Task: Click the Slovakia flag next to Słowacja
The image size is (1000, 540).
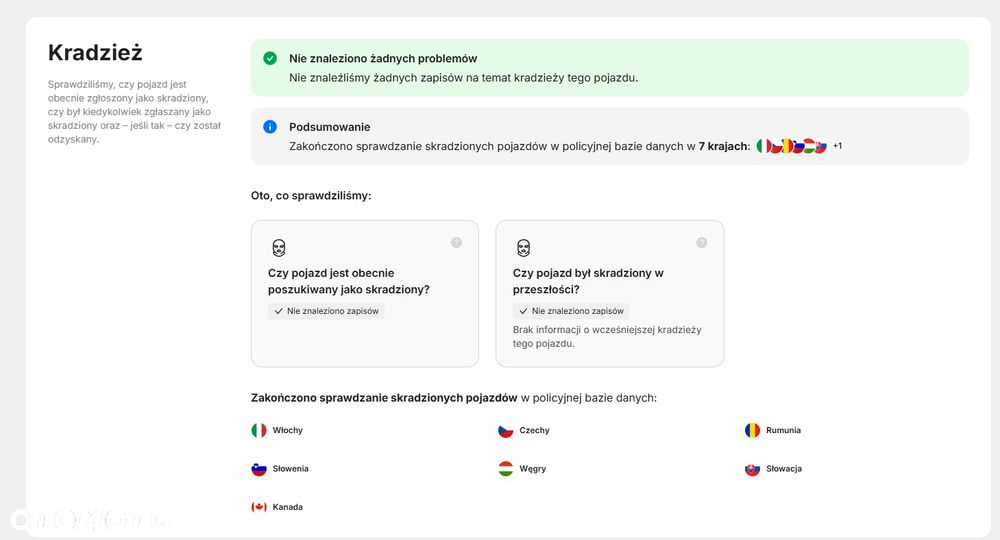Action: pos(752,468)
